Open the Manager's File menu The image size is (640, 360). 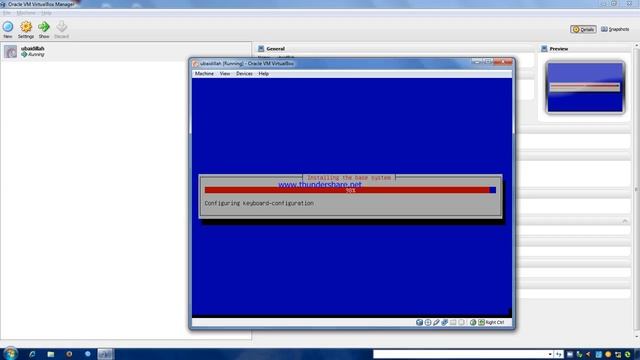7,13
